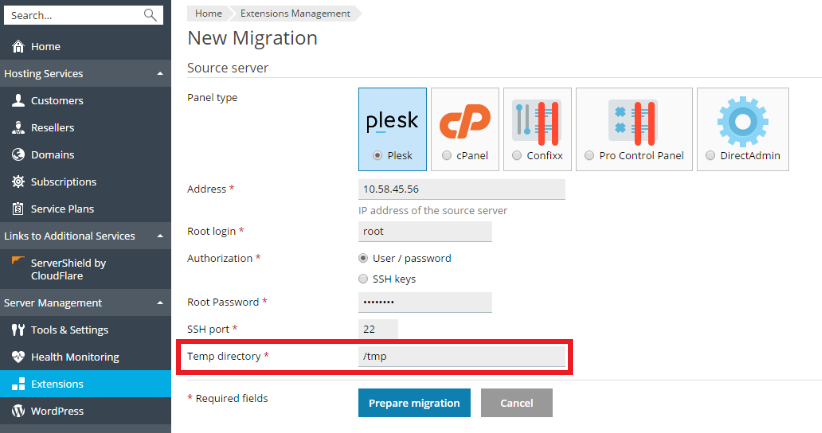Click the Cancel button
822x433 pixels.
tap(516, 403)
